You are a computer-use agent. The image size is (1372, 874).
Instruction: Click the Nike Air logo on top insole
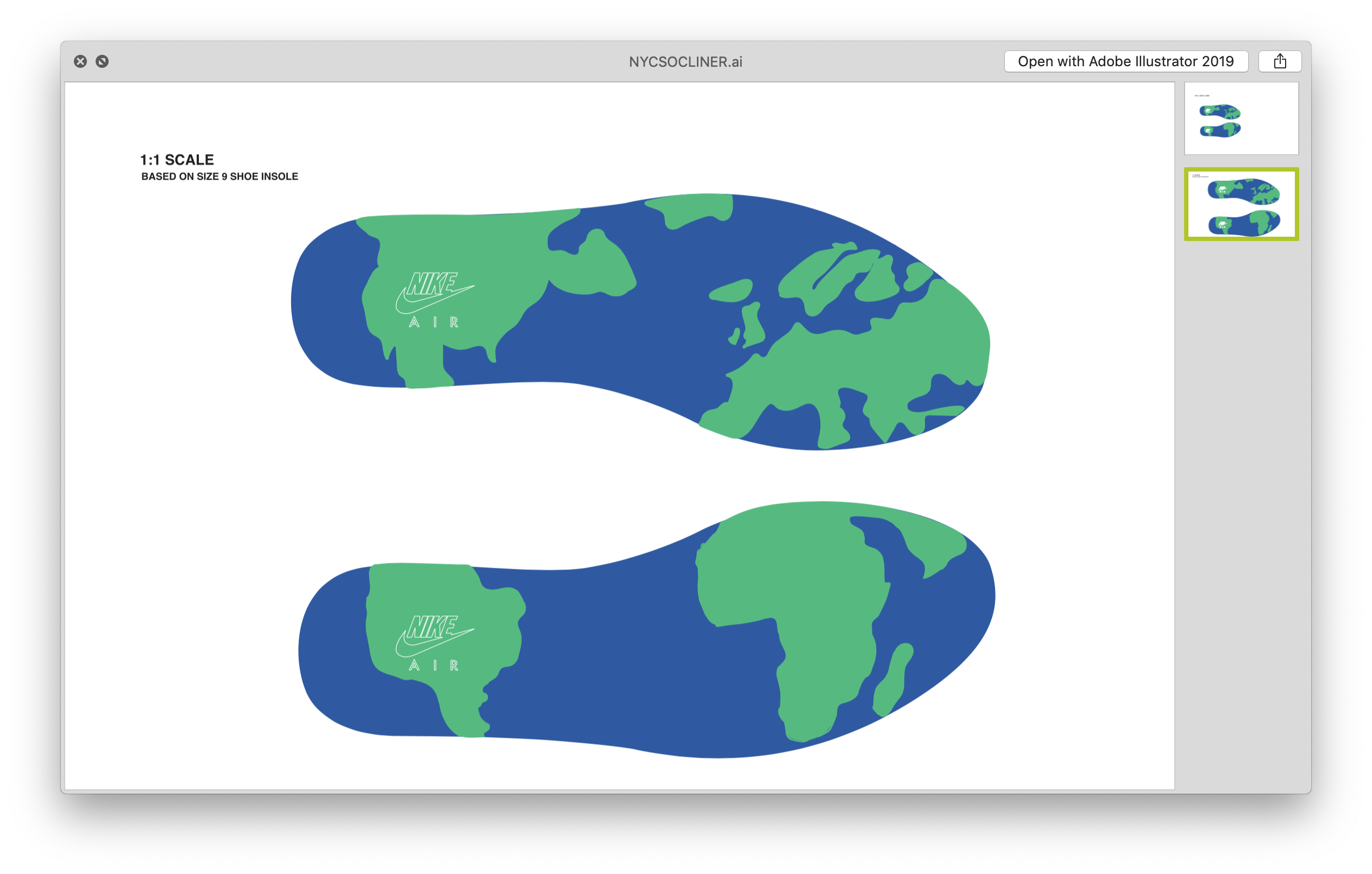pyautogui.click(x=435, y=300)
